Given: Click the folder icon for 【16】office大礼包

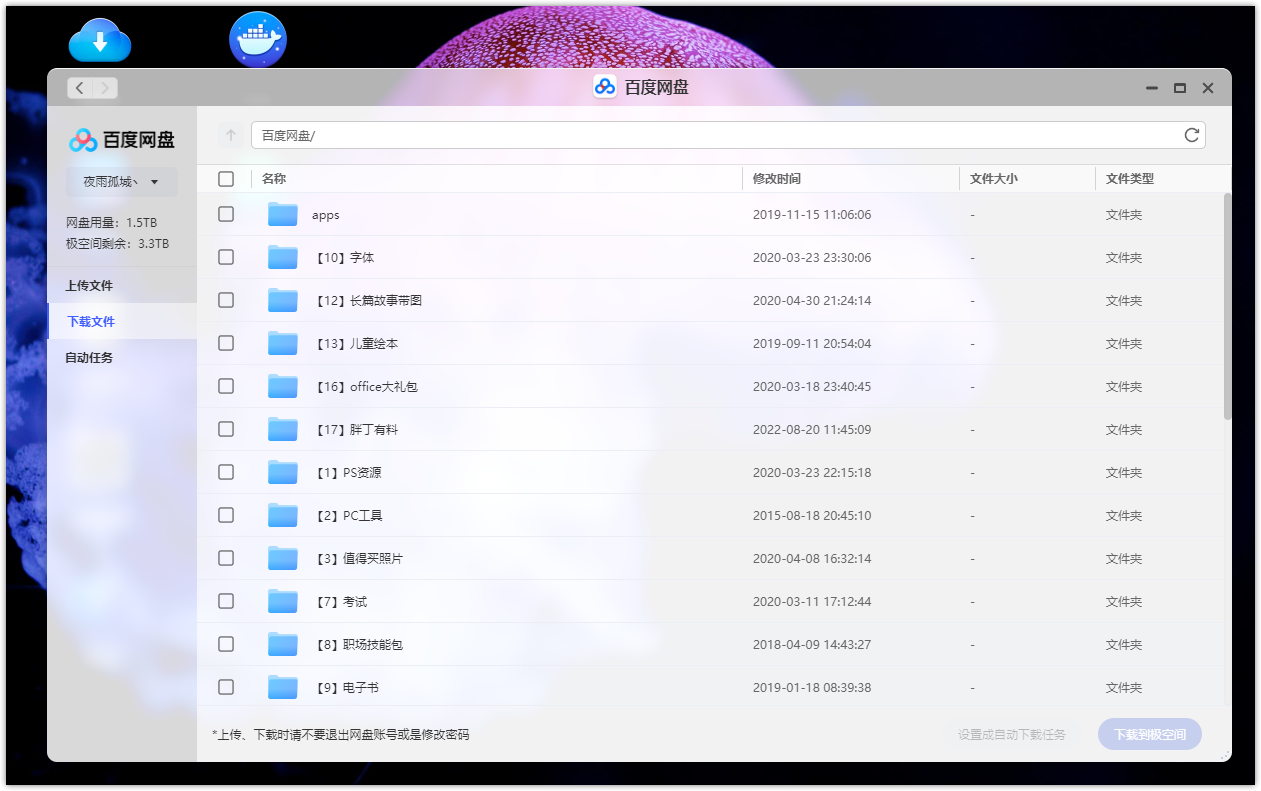Looking at the screenshot, I should point(283,386).
